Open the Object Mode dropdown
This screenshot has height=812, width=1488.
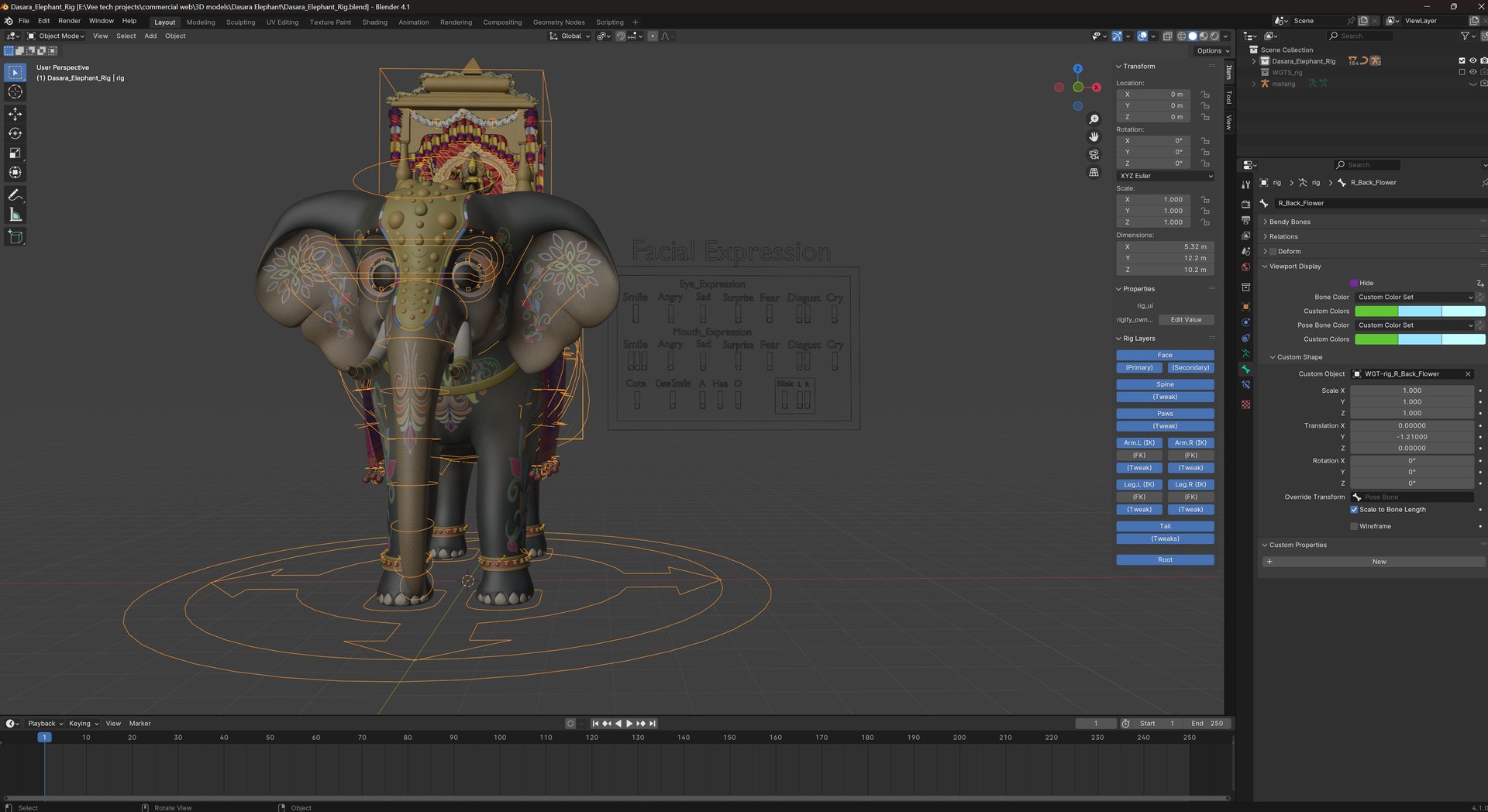pyautogui.click(x=56, y=36)
